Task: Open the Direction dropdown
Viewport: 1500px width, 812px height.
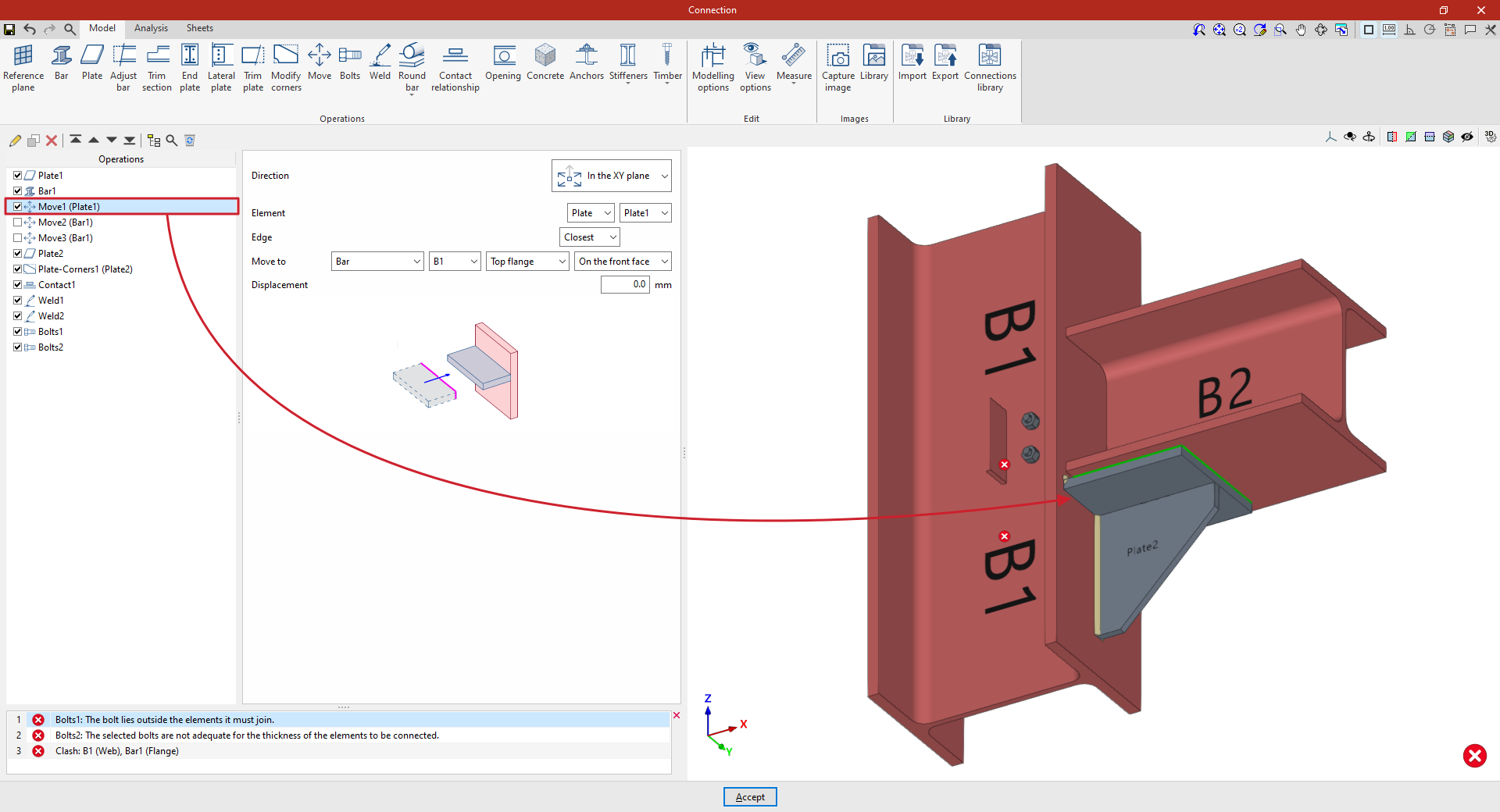Action: click(612, 176)
